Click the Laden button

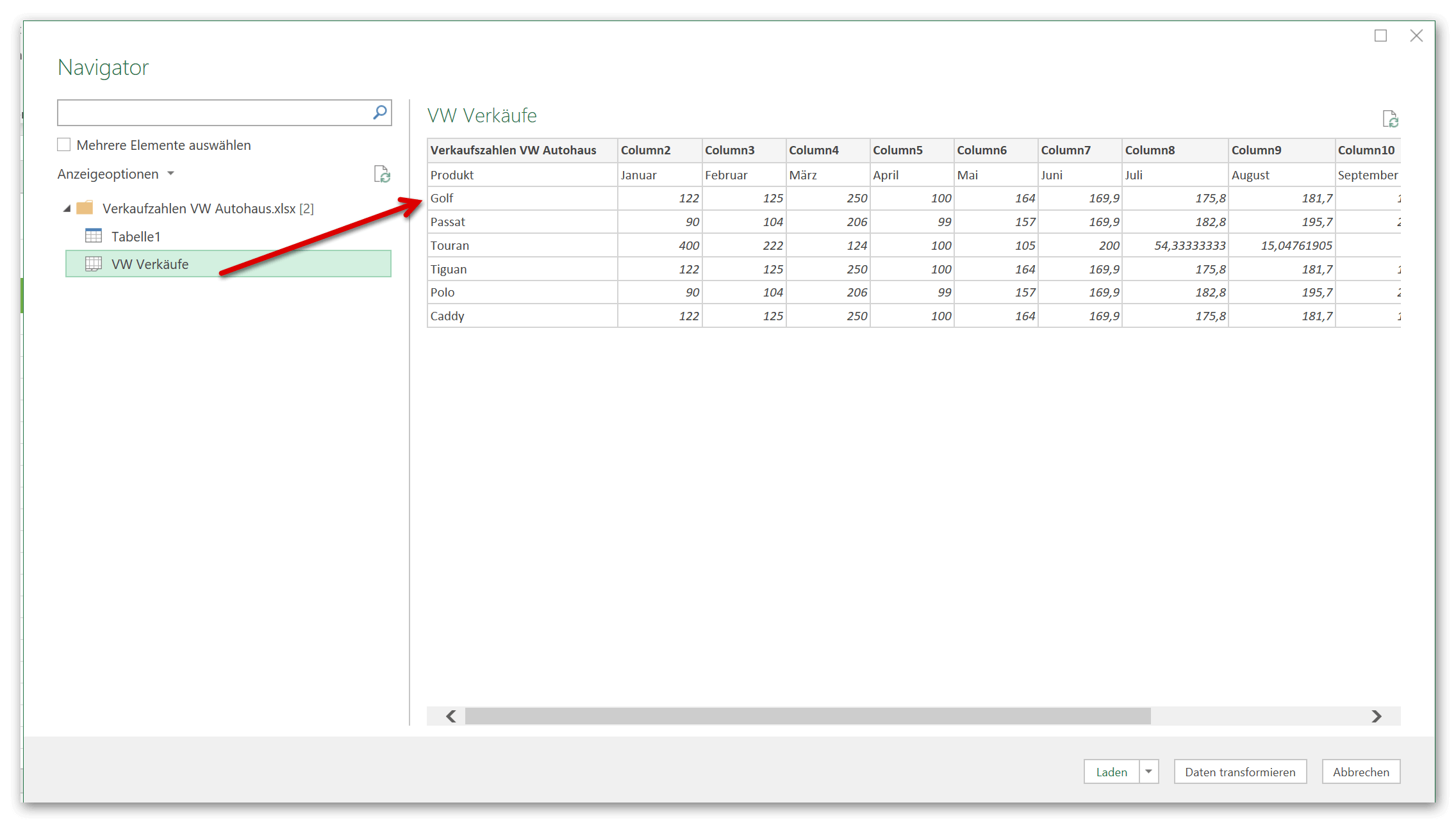1111,772
